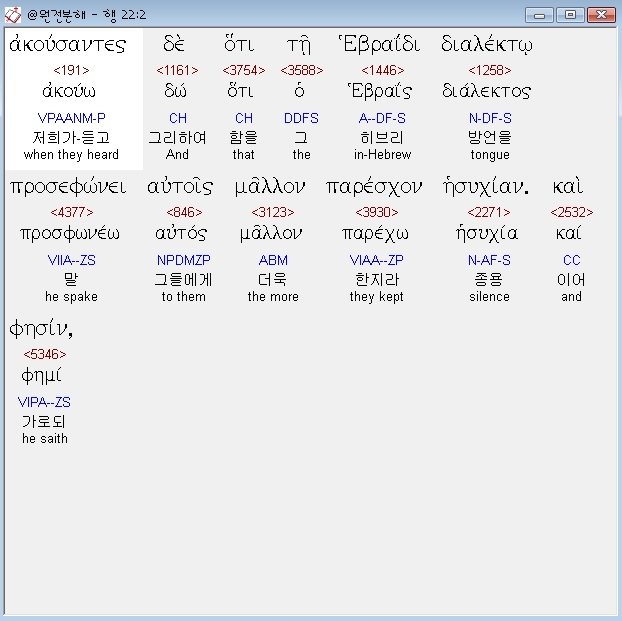The width and height of the screenshot is (622, 621).
Task: Open Strong's number <3588>
Action: click(301, 70)
